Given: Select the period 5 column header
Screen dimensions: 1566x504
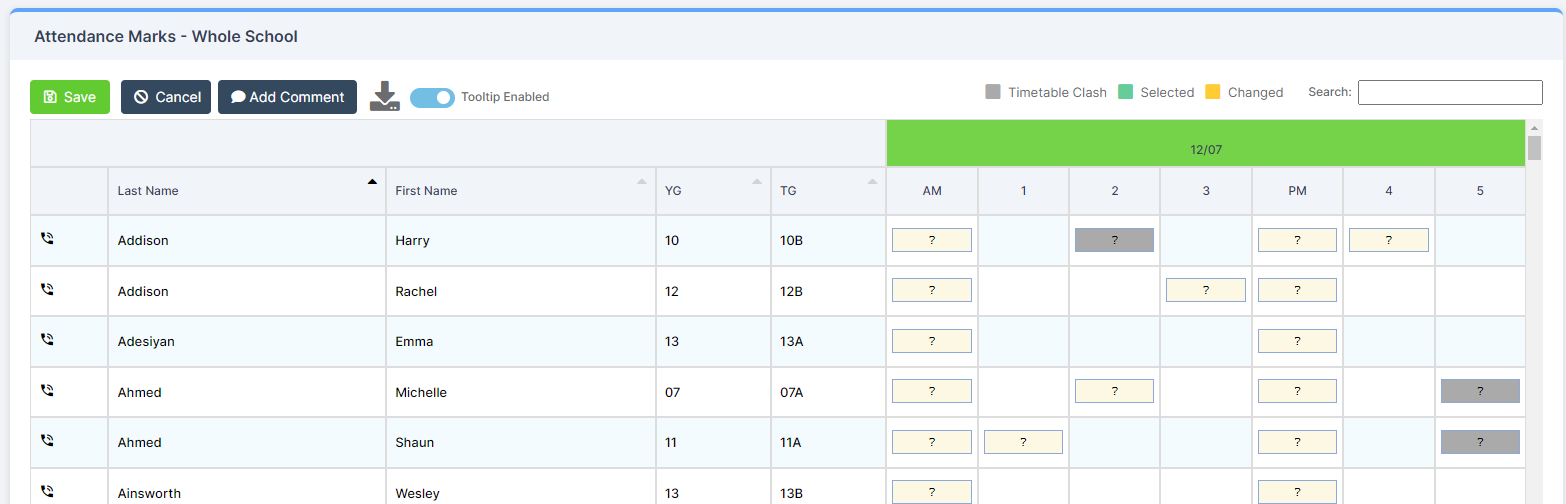Looking at the screenshot, I should click(x=1480, y=191).
